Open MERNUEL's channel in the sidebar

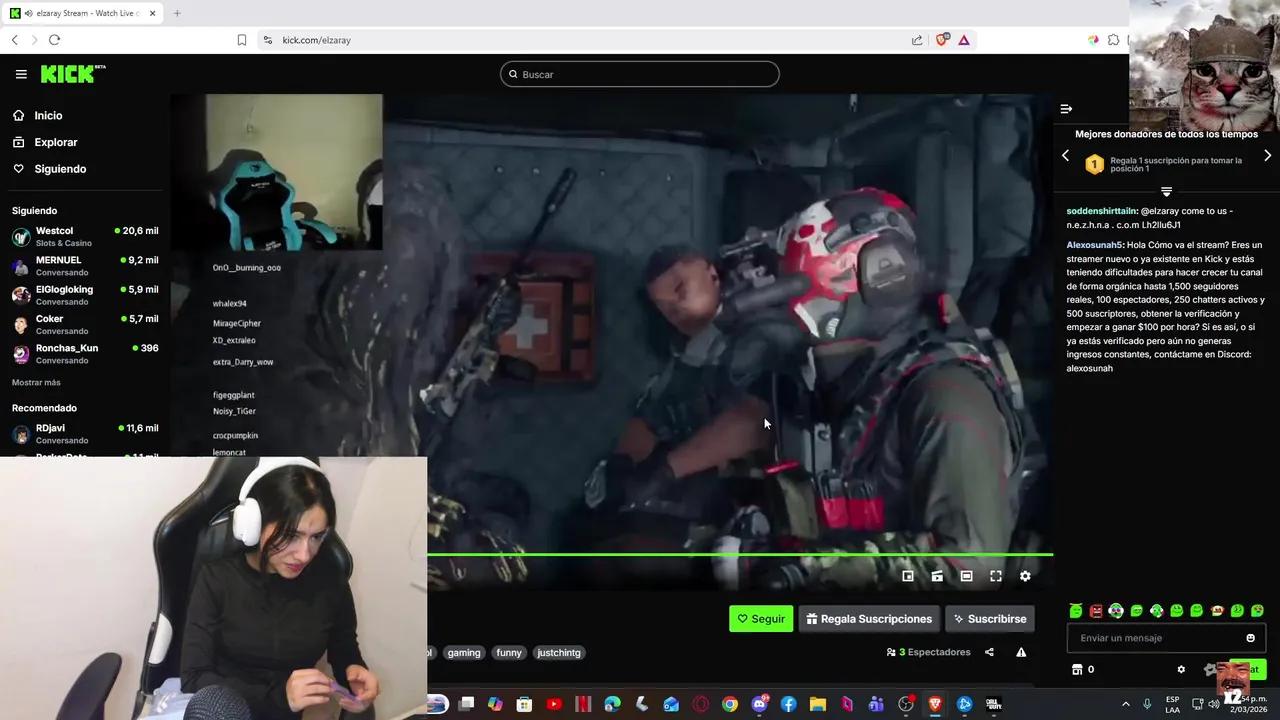point(85,265)
